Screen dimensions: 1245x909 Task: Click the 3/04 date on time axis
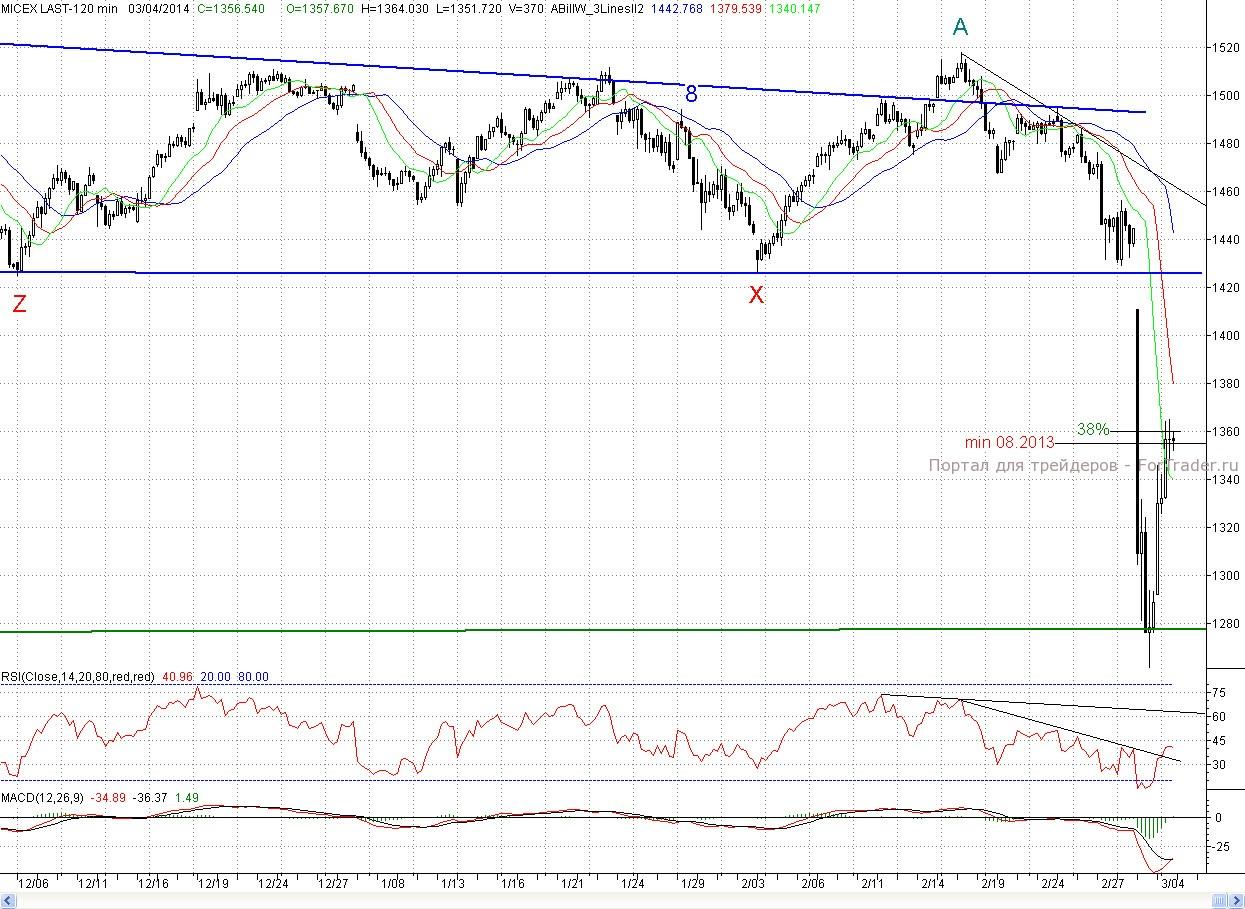(1170, 883)
